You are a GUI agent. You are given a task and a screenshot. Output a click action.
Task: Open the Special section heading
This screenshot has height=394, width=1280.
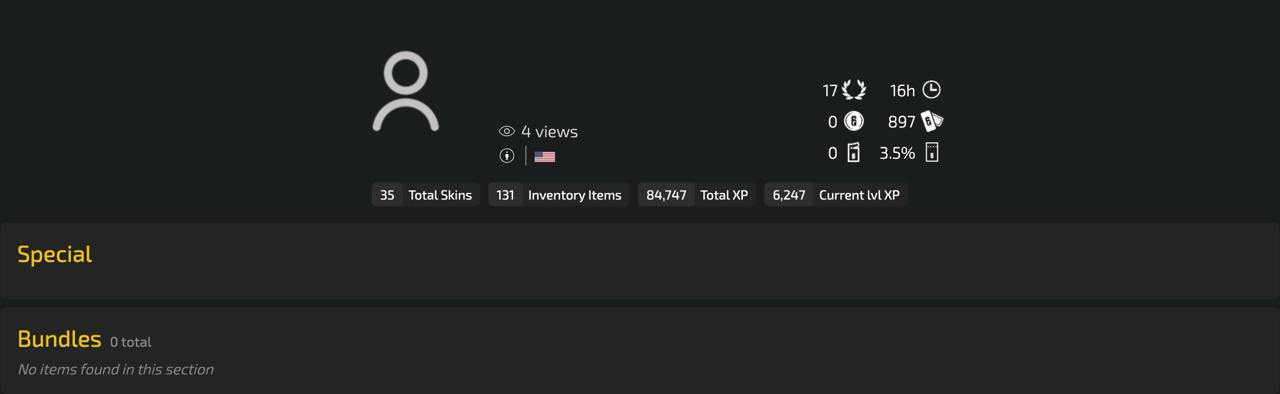(x=55, y=254)
